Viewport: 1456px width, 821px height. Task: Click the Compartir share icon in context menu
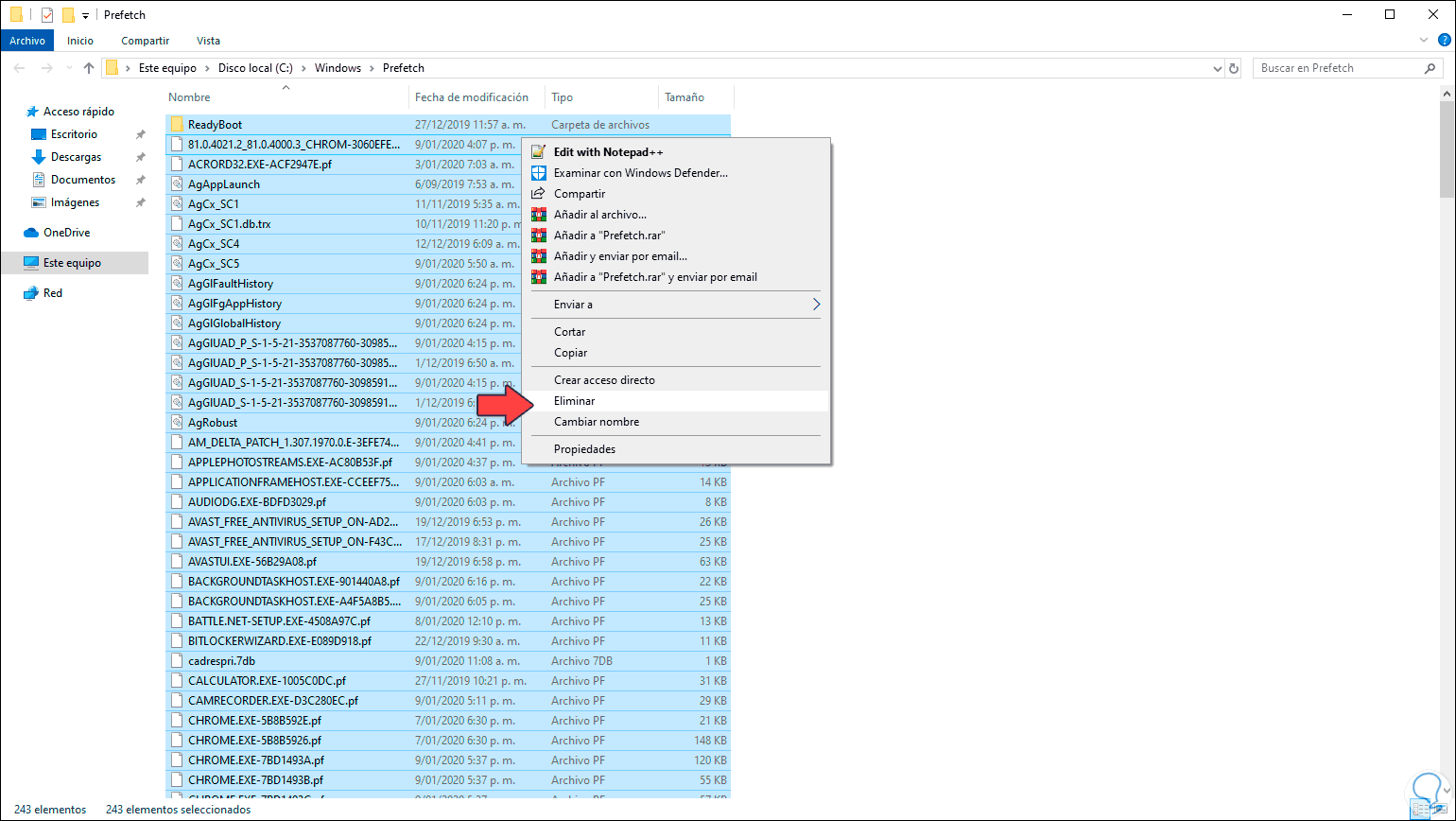pos(539,194)
